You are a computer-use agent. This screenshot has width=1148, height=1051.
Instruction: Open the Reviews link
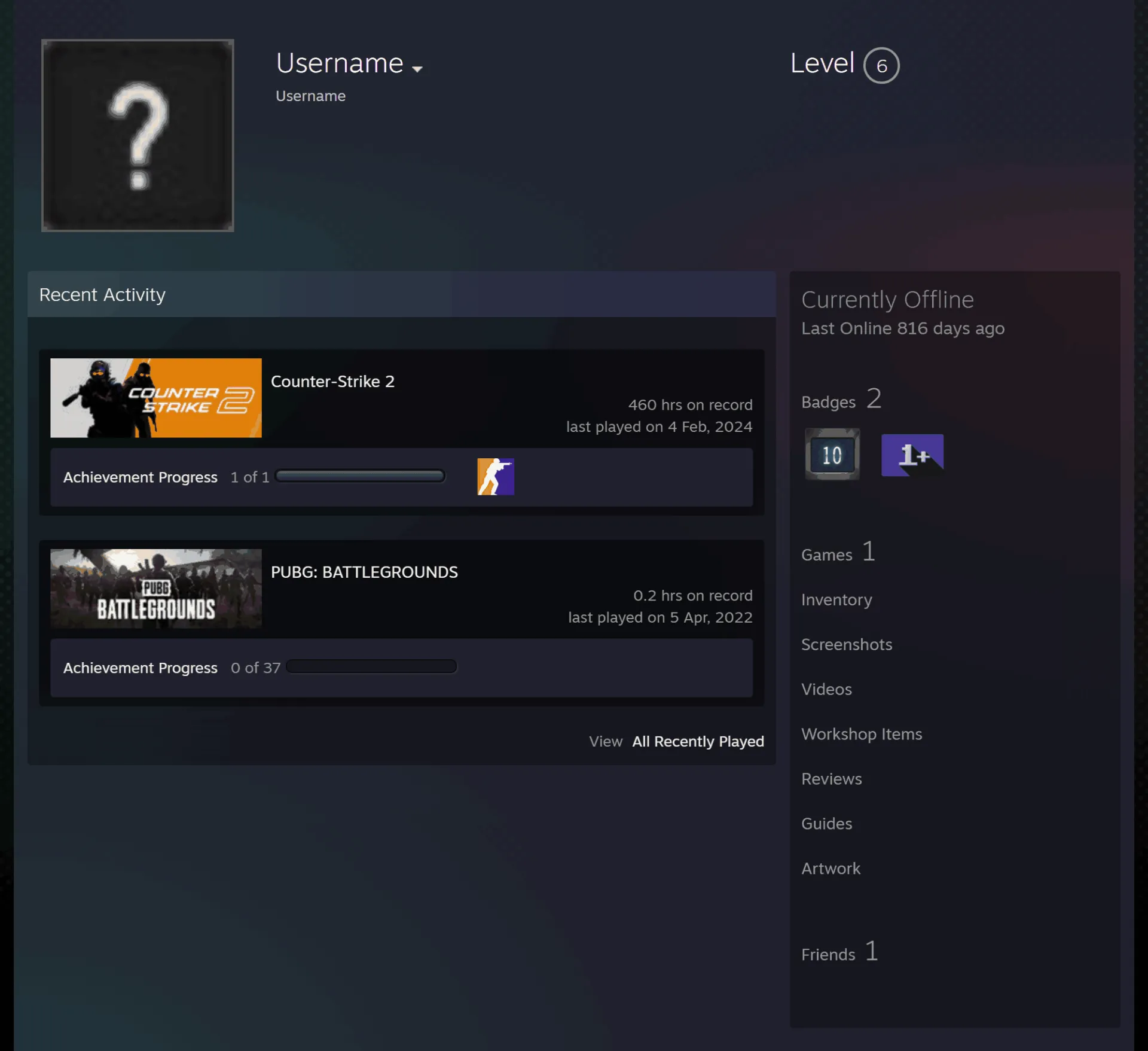(x=832, y=779)
